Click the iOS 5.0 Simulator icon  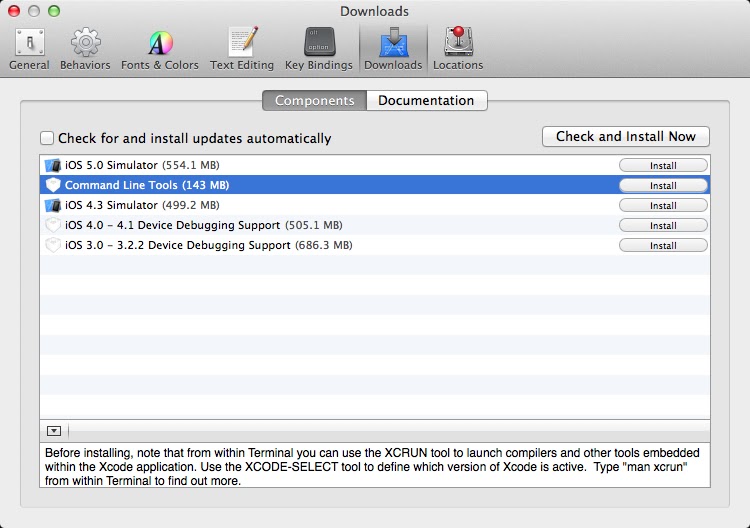(x=53, y=165)
